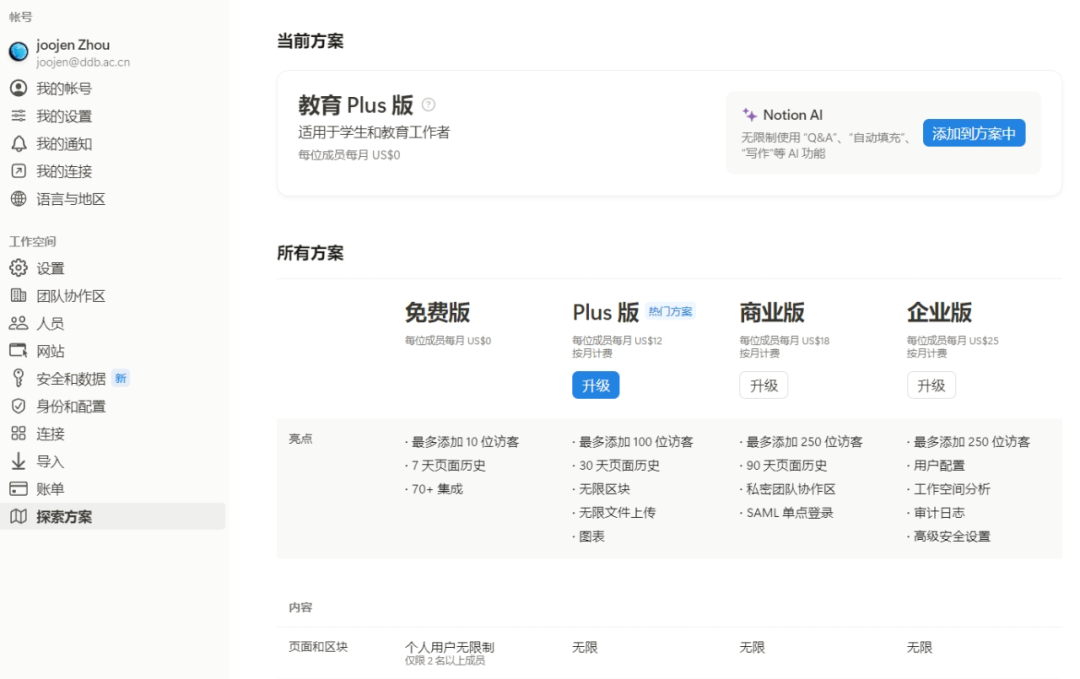1080x679 pixels.
Task: Click 升级 button under Plus 版
Action: 596,385
